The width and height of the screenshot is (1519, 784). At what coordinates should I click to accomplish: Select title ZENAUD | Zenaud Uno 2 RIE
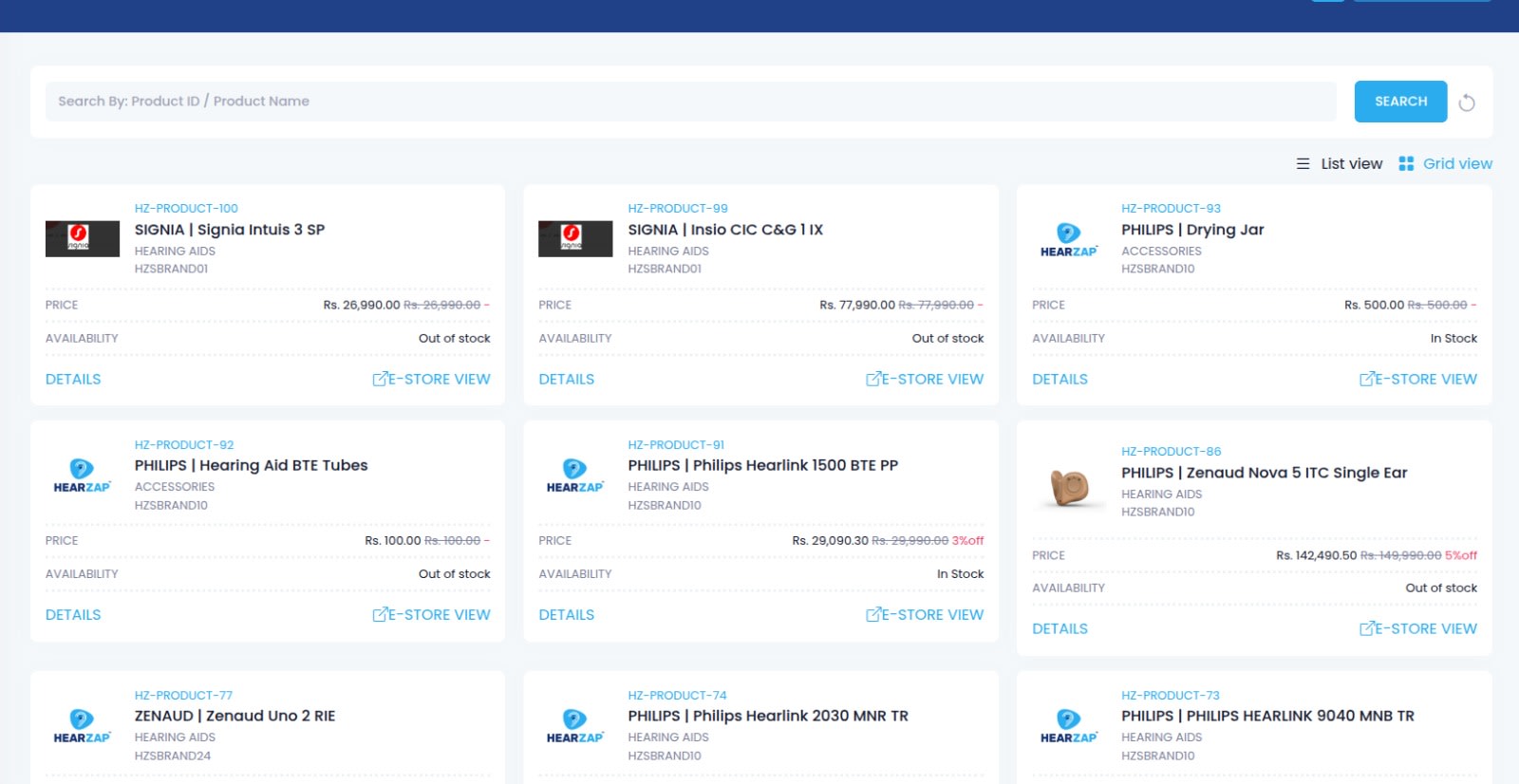pos(234,716)
